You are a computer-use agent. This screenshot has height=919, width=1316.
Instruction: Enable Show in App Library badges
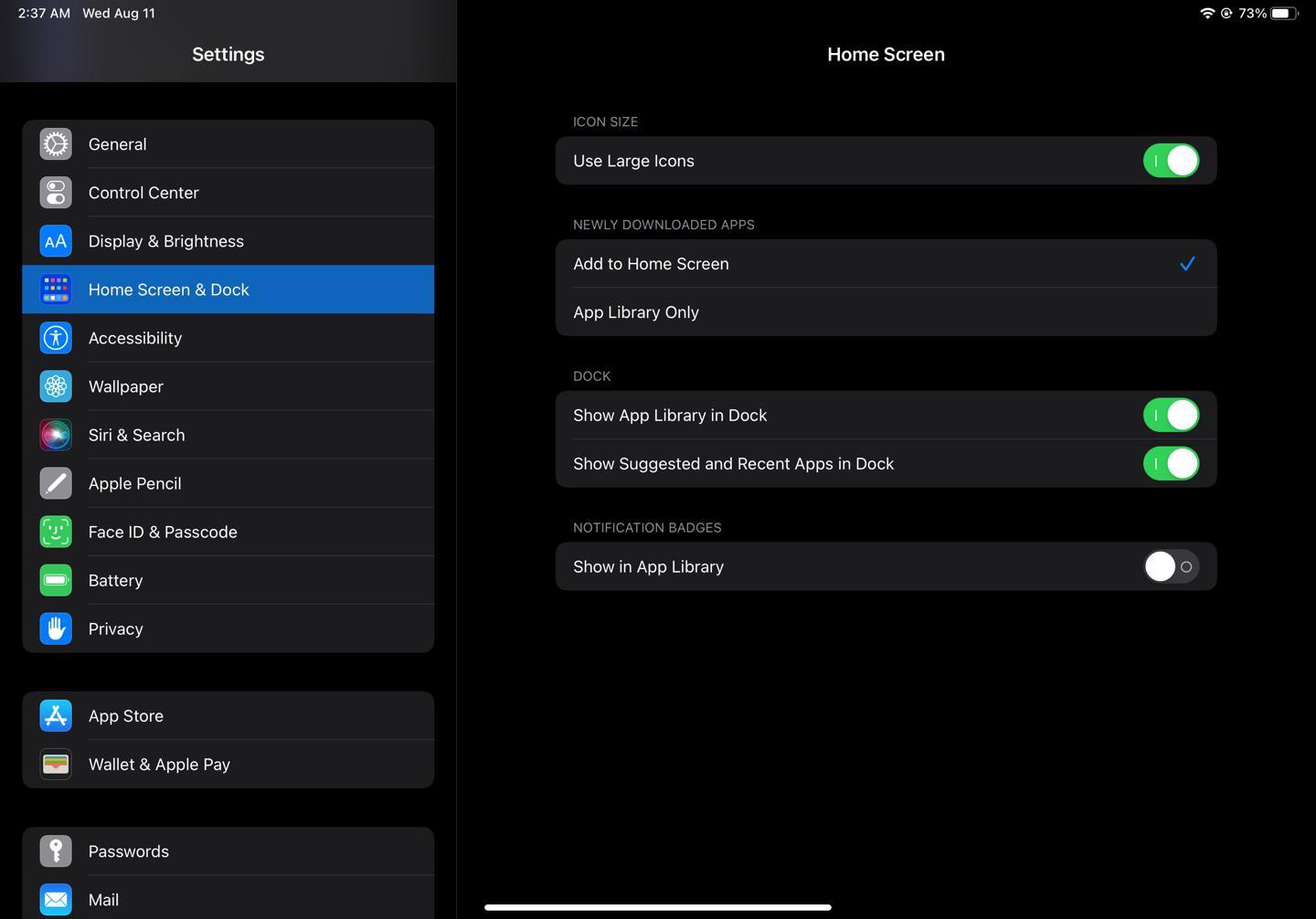click(x=1171, y=566)
